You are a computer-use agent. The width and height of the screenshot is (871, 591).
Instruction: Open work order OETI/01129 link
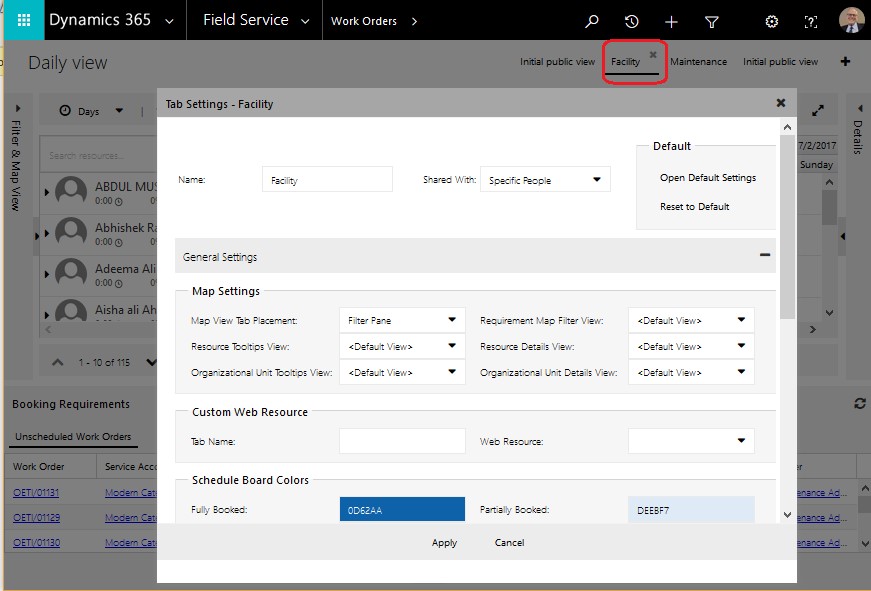37,518
